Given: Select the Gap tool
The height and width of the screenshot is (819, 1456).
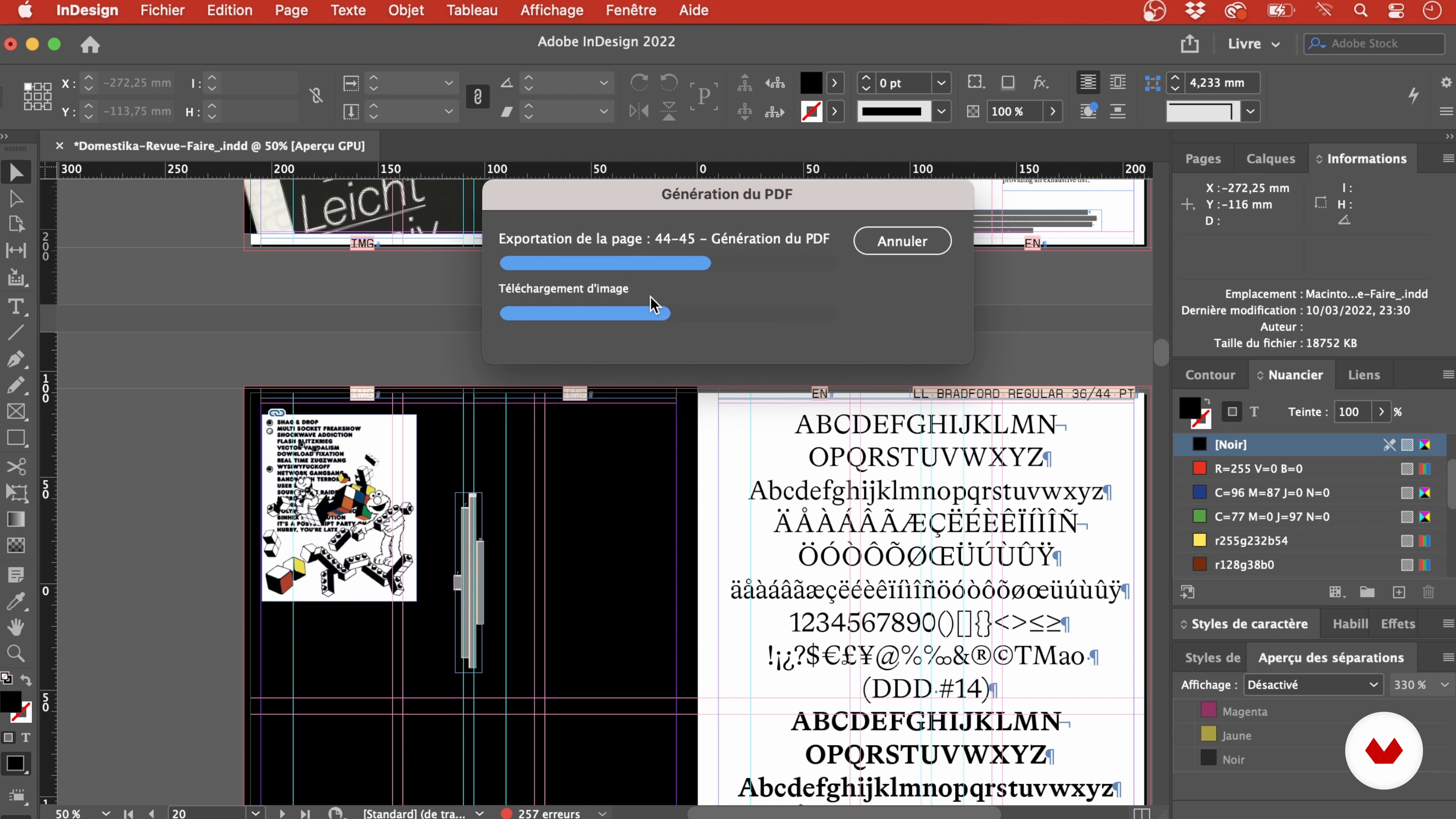Looking at the screenshot, I should tap(16, 250).
